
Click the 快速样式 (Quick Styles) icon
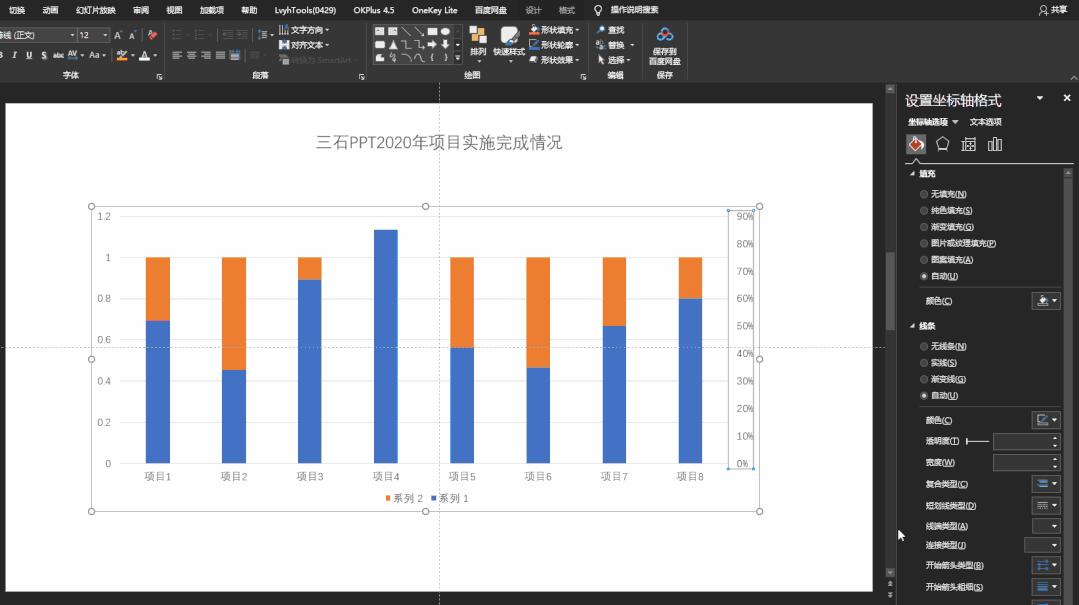(509, 40)
